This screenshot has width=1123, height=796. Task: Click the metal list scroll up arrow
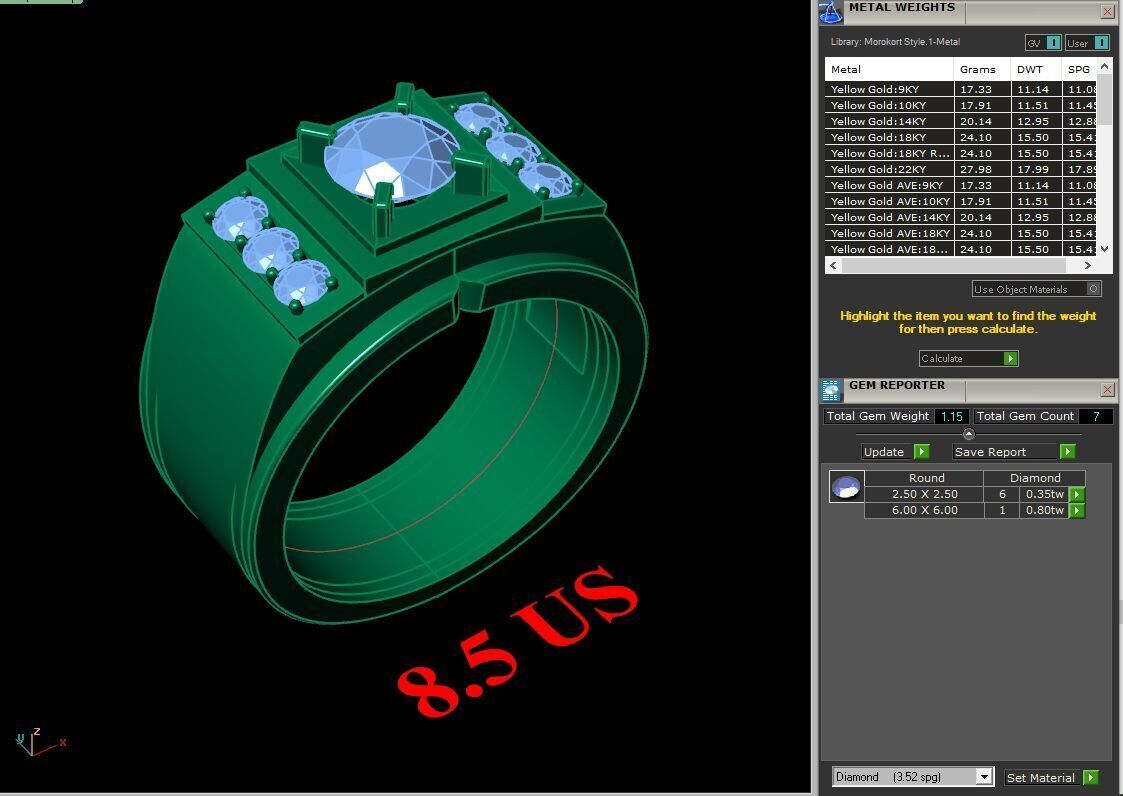[x=1104, y=66]
